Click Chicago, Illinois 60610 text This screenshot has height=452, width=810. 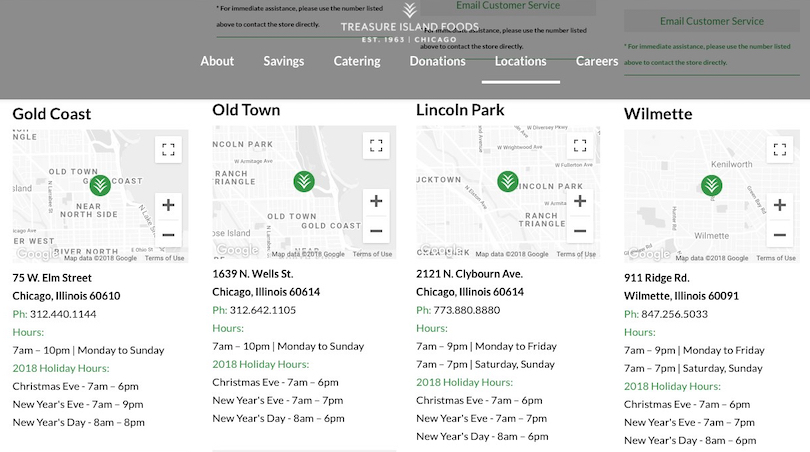[66, 296]
